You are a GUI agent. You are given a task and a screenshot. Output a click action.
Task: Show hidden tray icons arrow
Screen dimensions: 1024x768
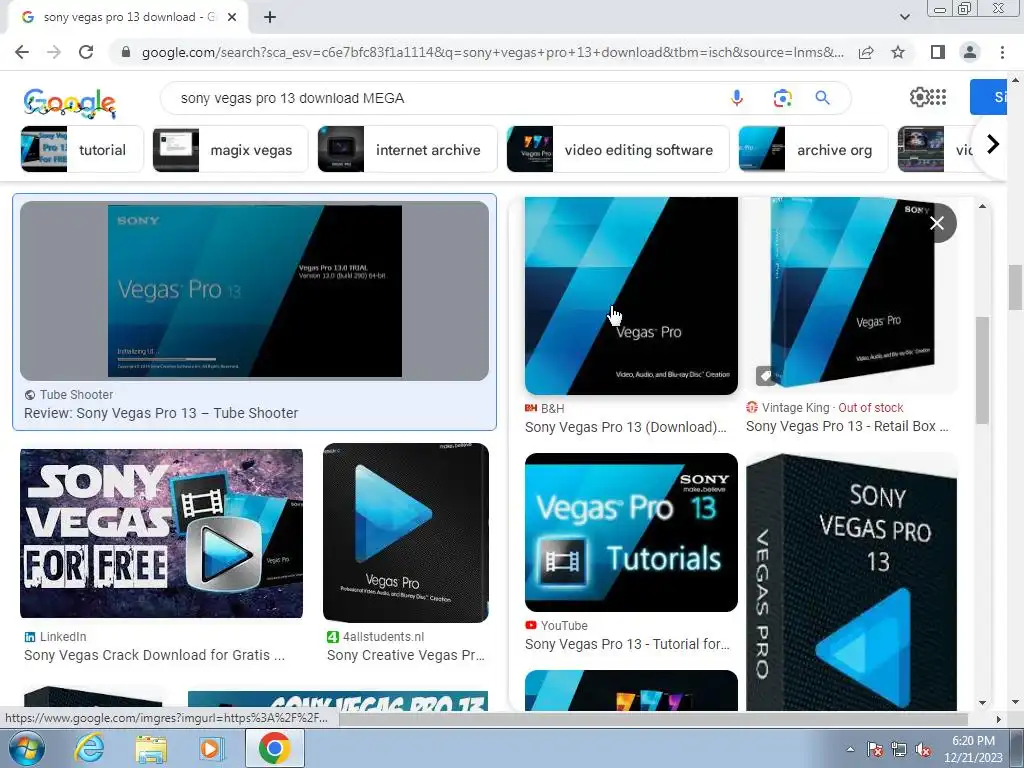850,749
